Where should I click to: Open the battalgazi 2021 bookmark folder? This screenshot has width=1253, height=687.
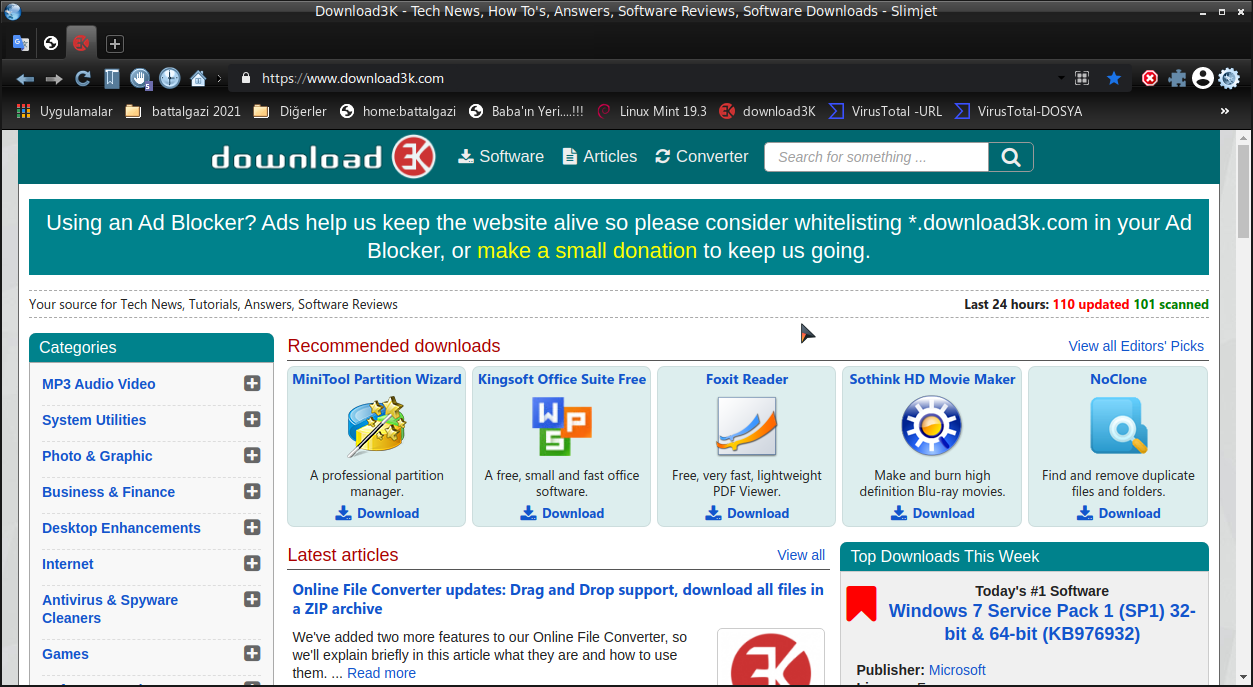click(183, 111)
